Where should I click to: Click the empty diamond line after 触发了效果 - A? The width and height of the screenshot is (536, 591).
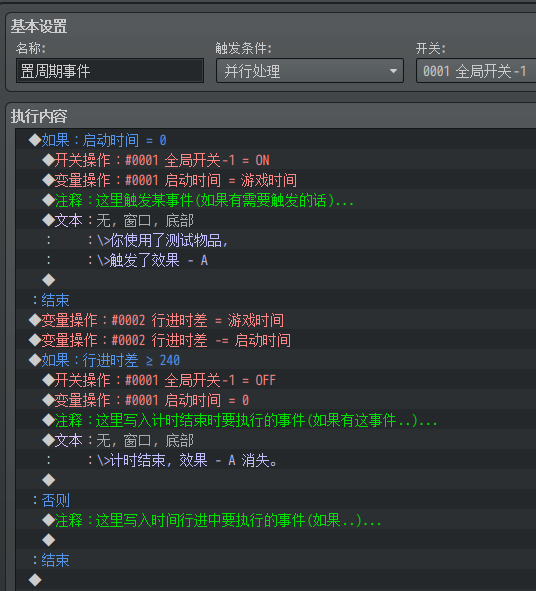coord(276,280)
